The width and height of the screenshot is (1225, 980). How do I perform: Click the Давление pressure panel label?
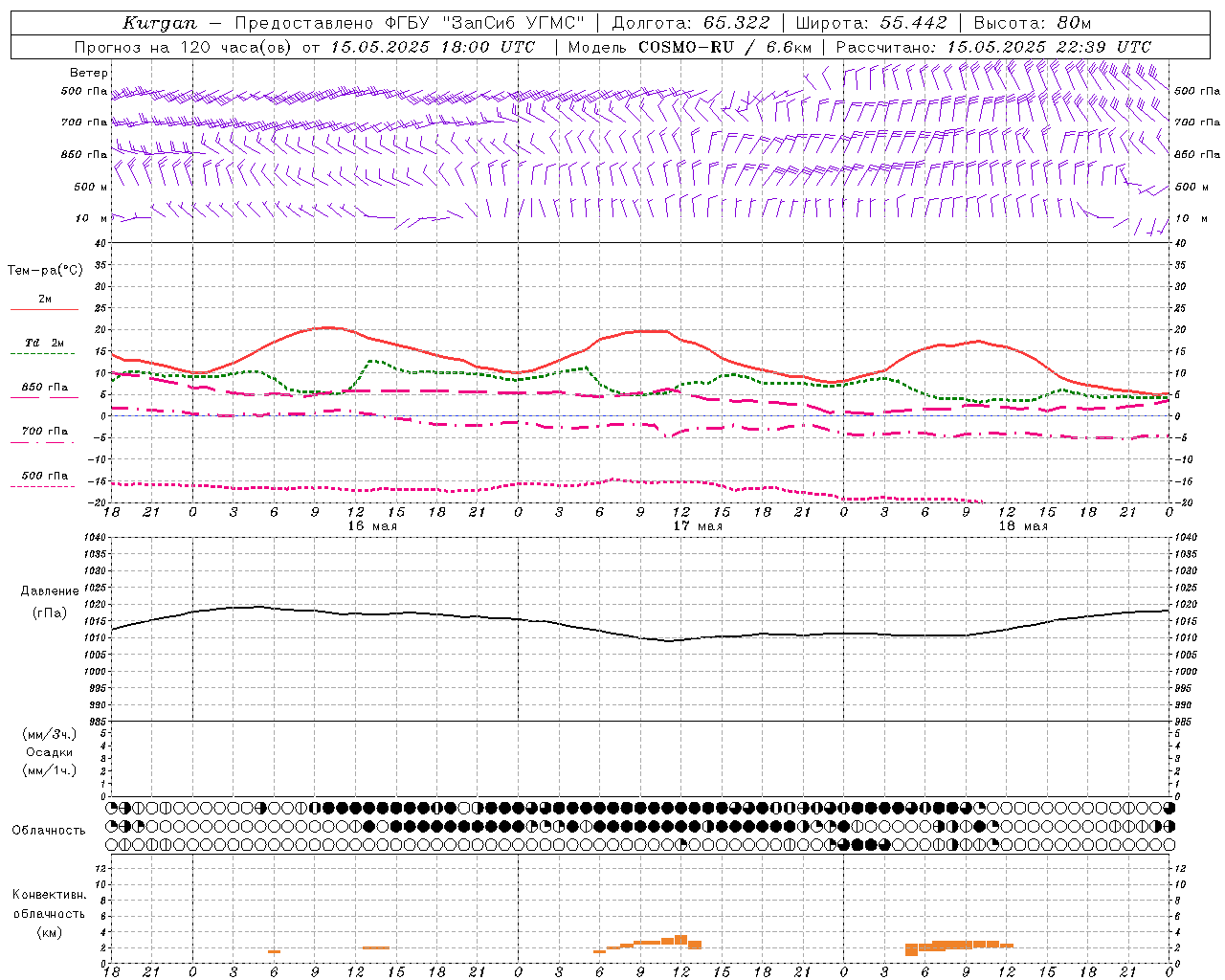point(50,591)
